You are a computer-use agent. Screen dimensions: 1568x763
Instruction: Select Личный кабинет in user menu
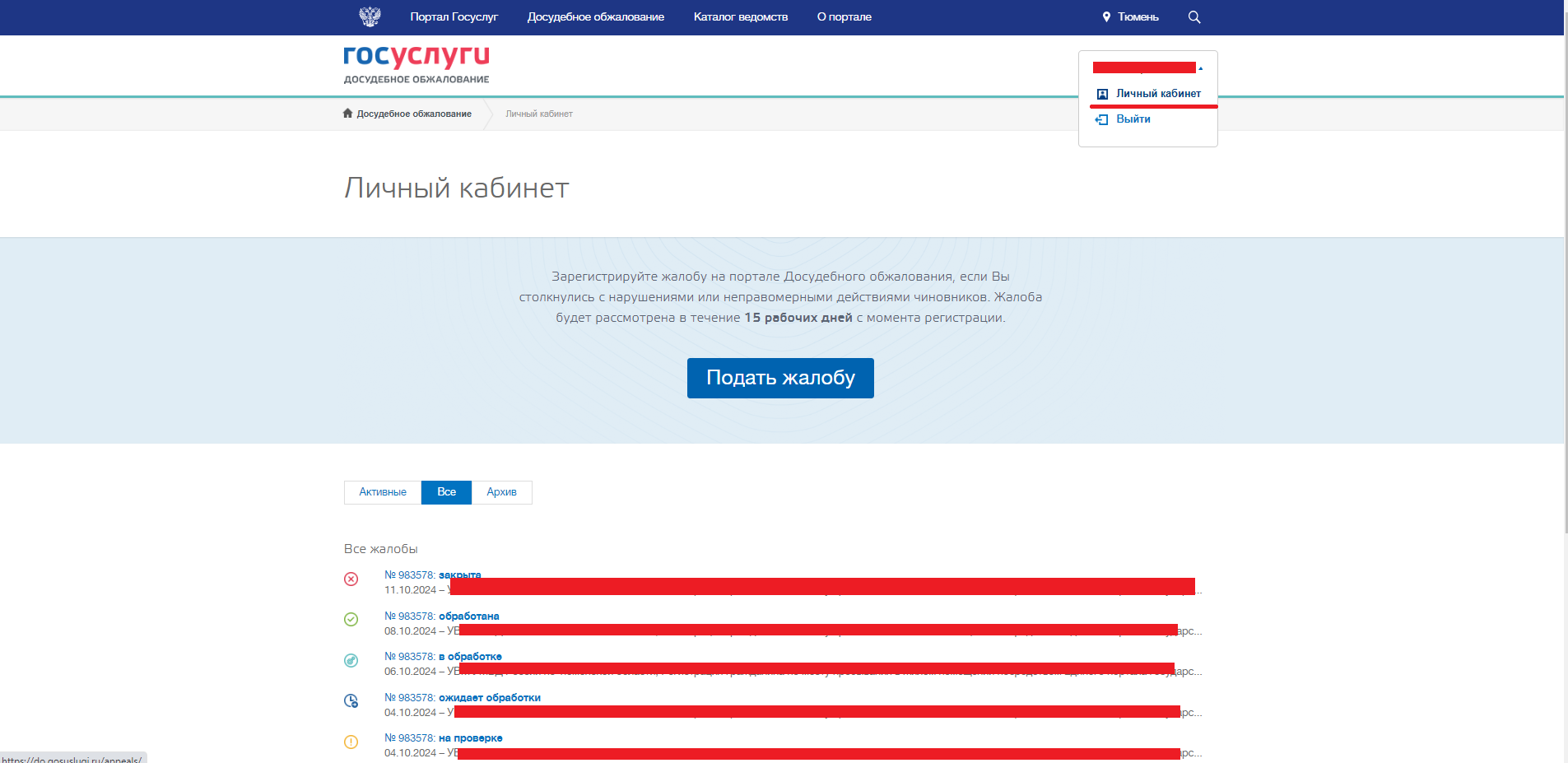click(1157, 94)
